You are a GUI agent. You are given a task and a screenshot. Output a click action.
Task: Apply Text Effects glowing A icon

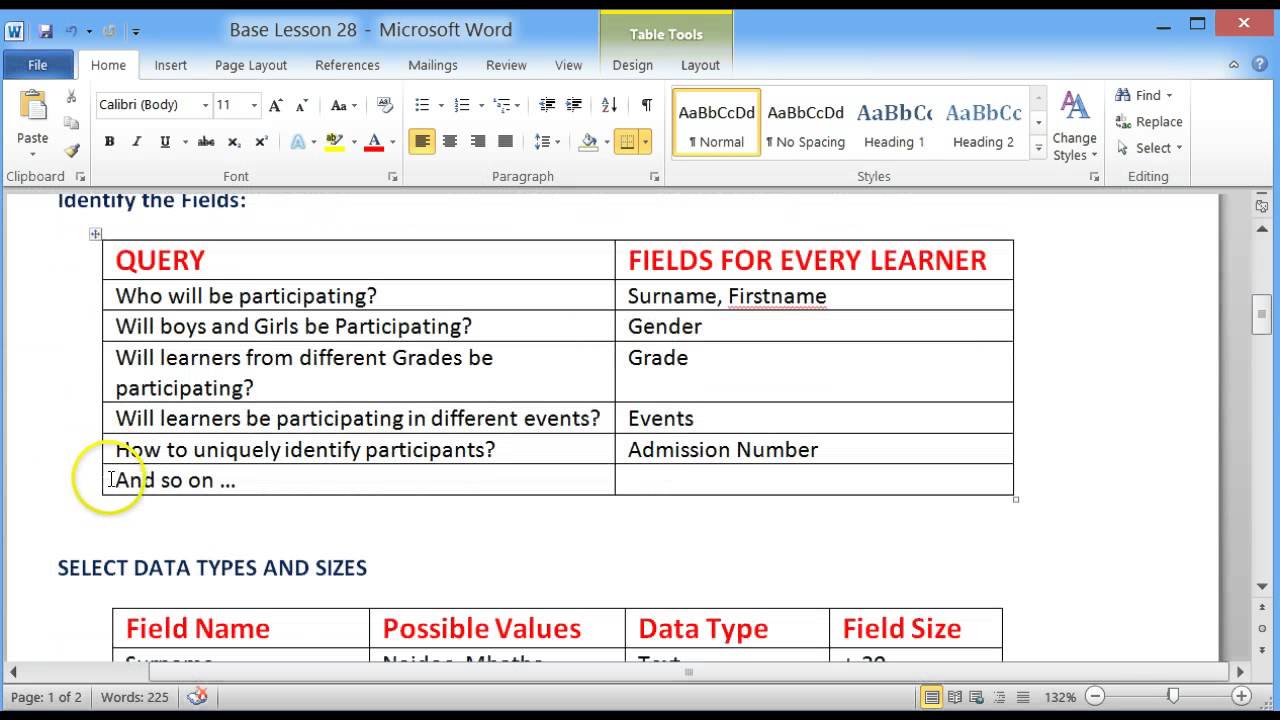click(298, 142)
